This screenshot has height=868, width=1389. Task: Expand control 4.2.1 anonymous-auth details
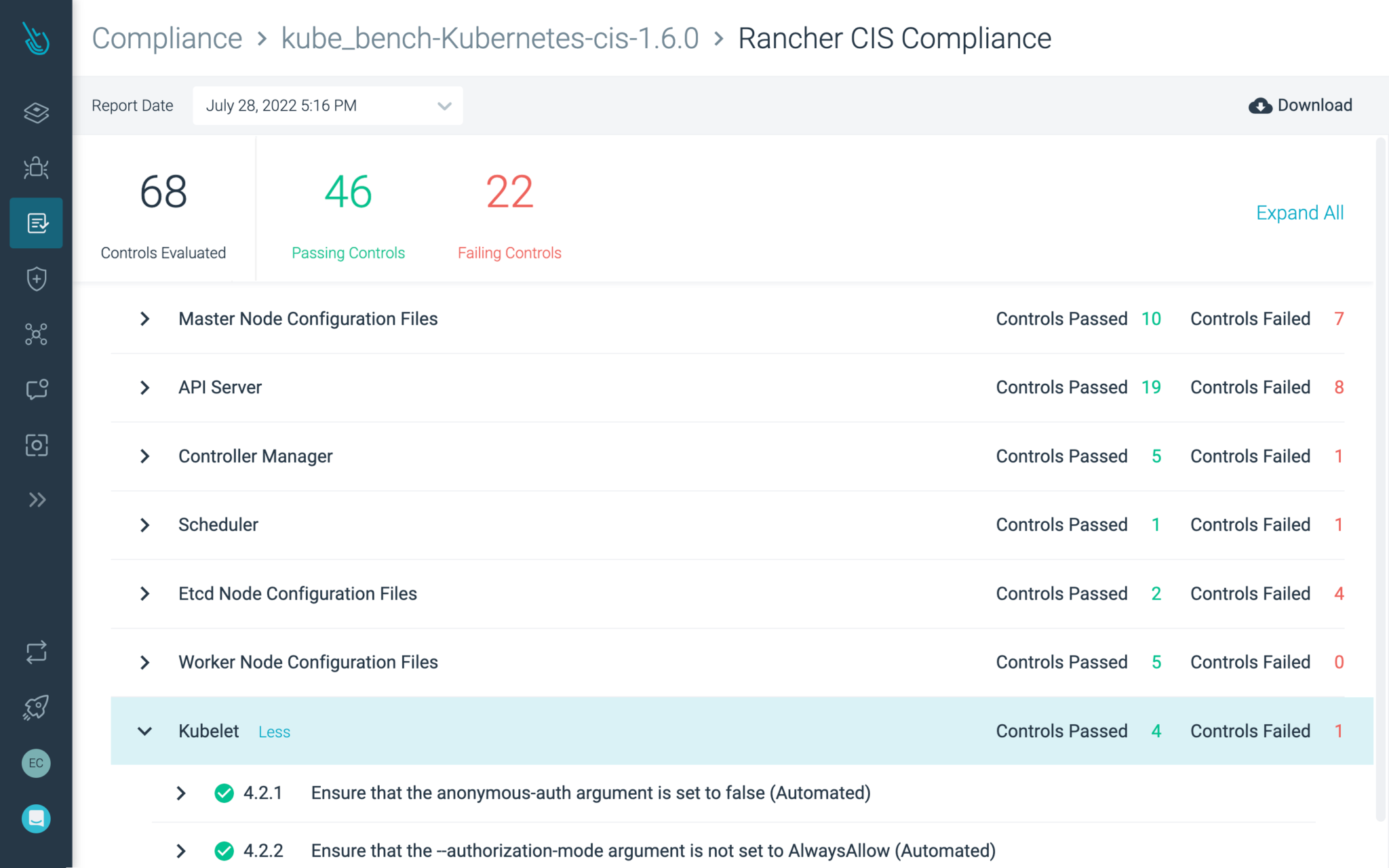pos(180,793)
